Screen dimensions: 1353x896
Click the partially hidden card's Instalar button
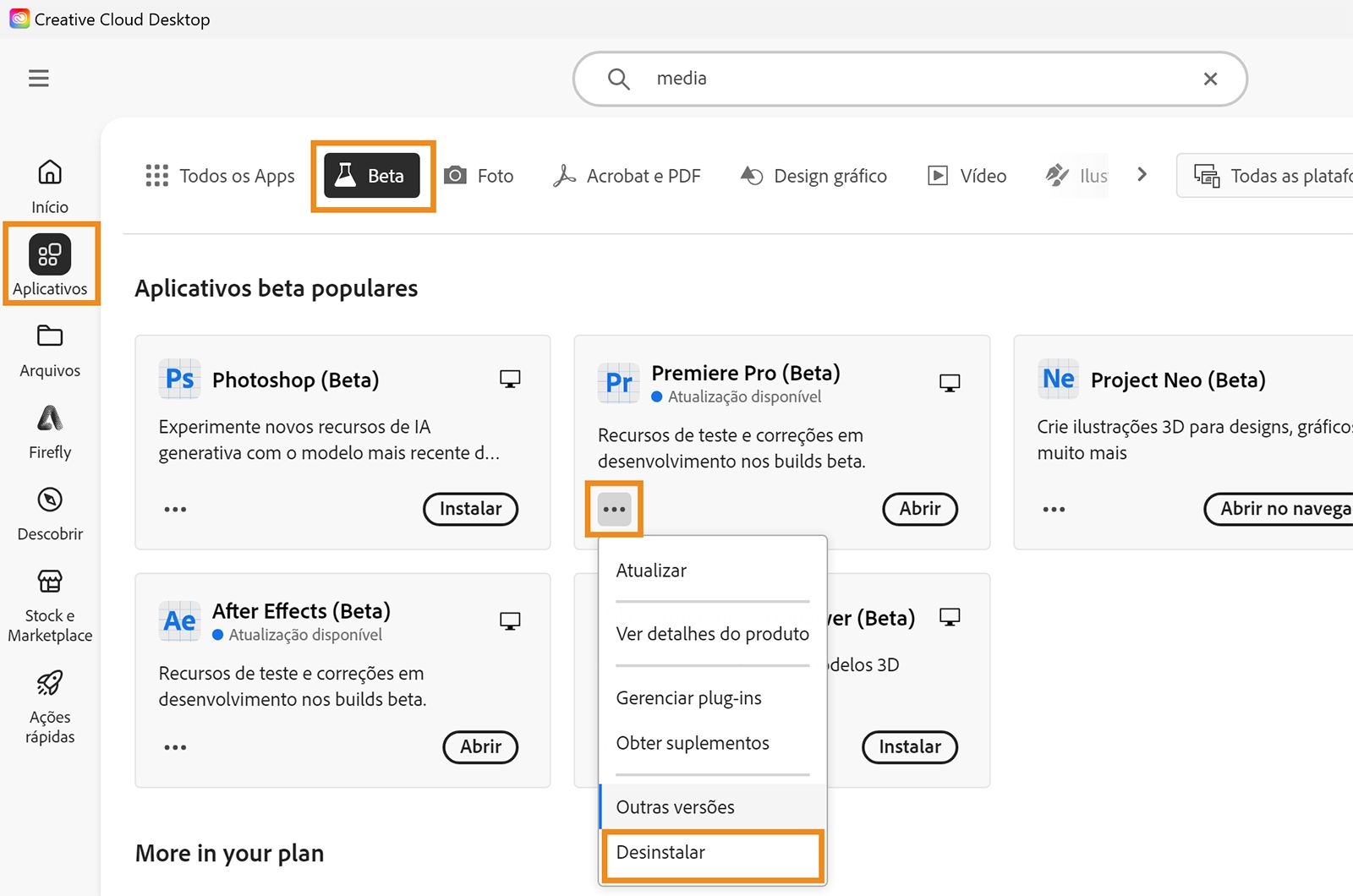point(910,747)
